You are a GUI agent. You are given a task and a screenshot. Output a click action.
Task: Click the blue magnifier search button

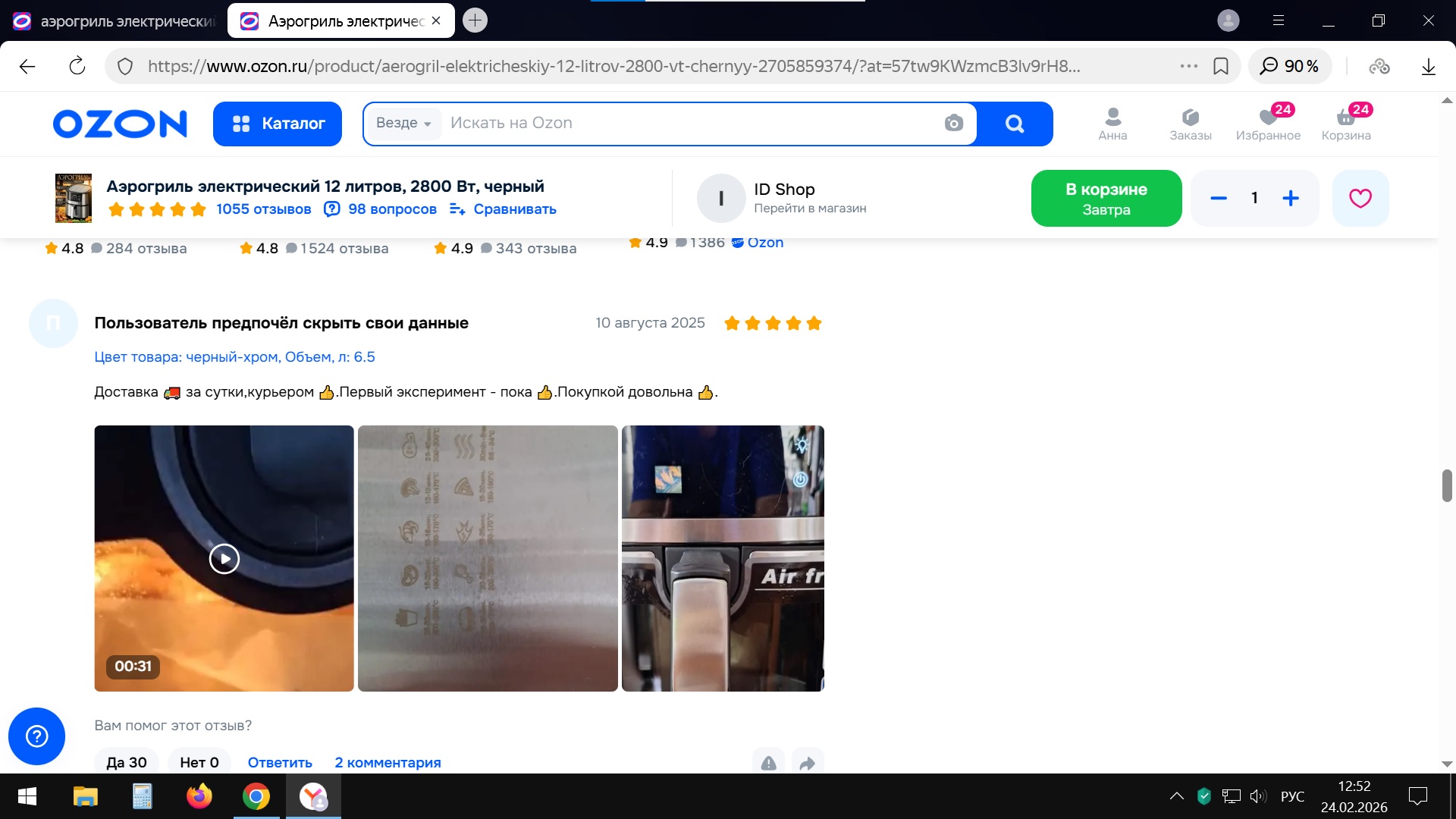click(1014, 123)
